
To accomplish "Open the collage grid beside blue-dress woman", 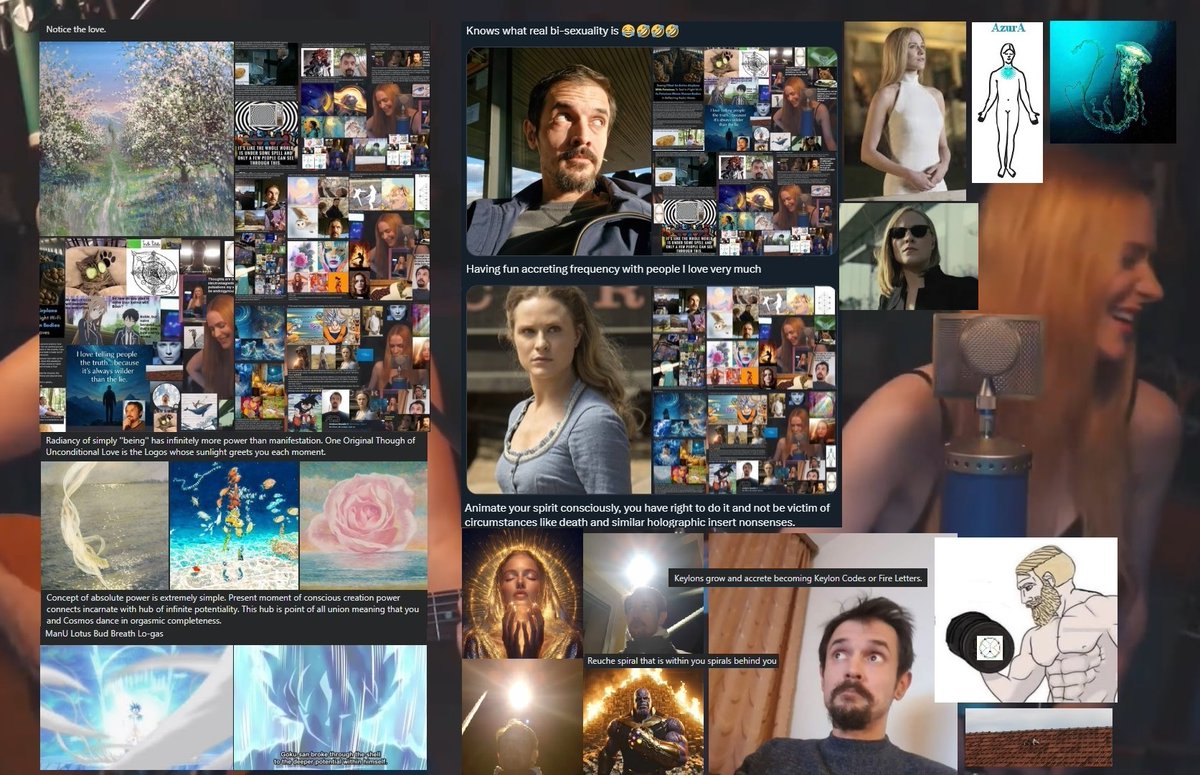I will point(745,390).
